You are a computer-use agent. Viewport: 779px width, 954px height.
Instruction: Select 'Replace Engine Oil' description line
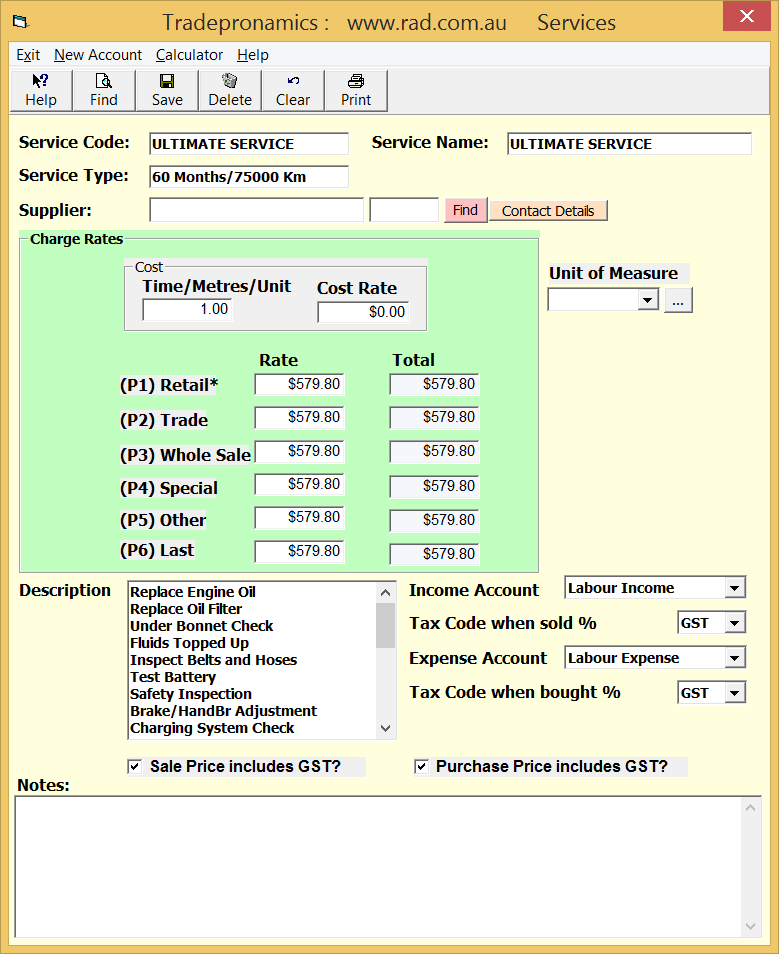pyautogui.click(x=193, y=592)
